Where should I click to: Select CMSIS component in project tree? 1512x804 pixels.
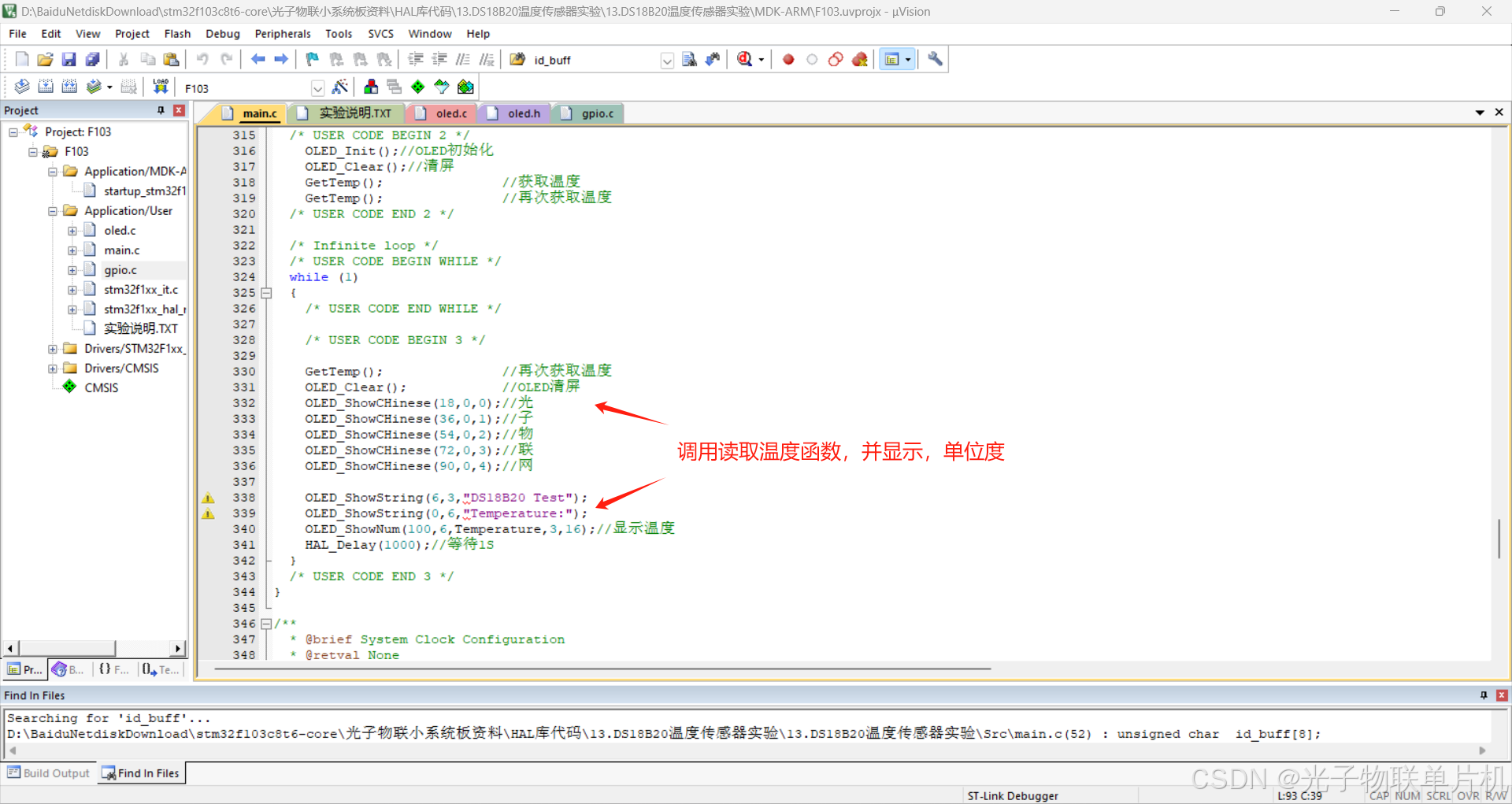coord(101,388)
